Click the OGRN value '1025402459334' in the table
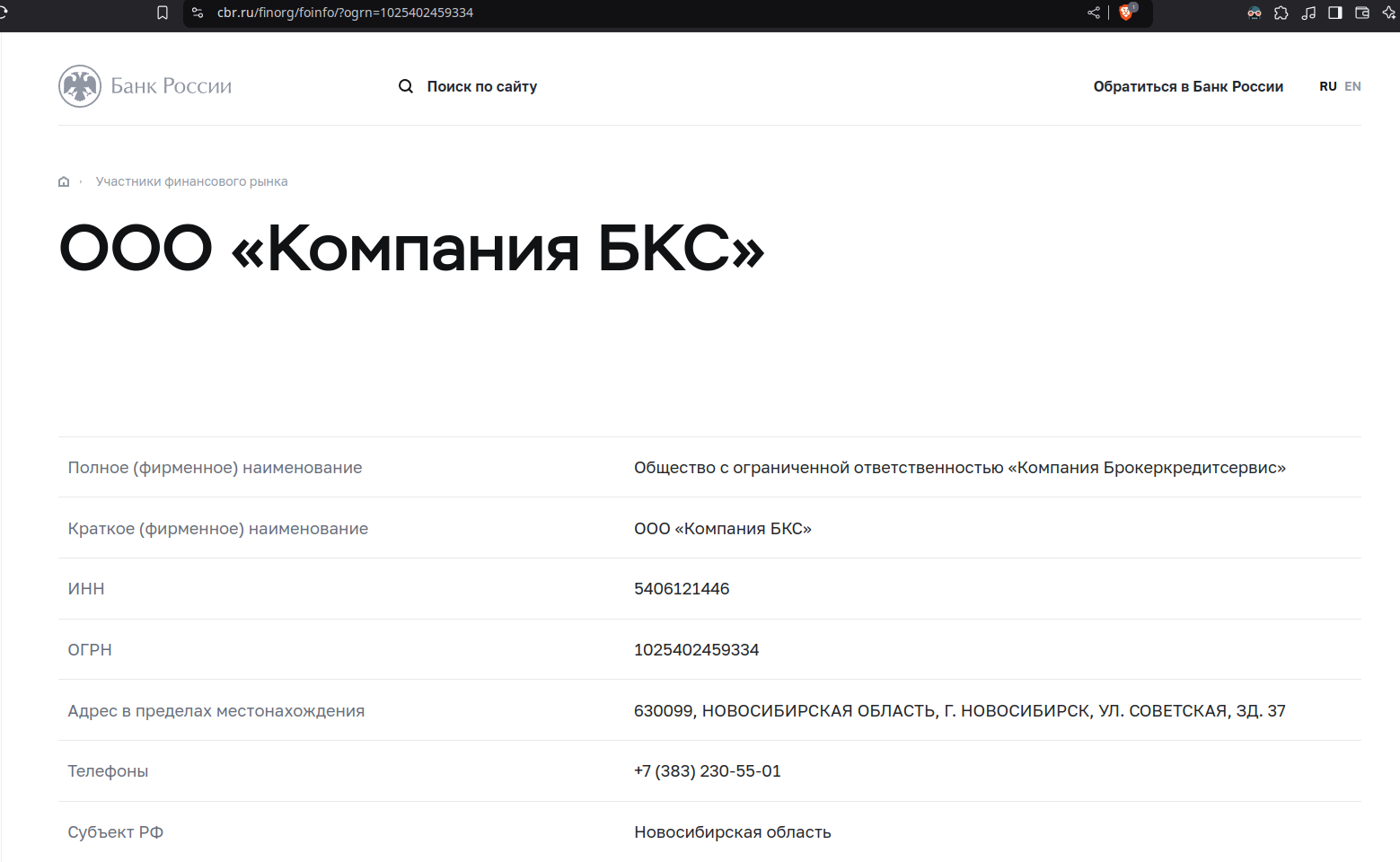 pyautogui.click(x=697, y=650)
